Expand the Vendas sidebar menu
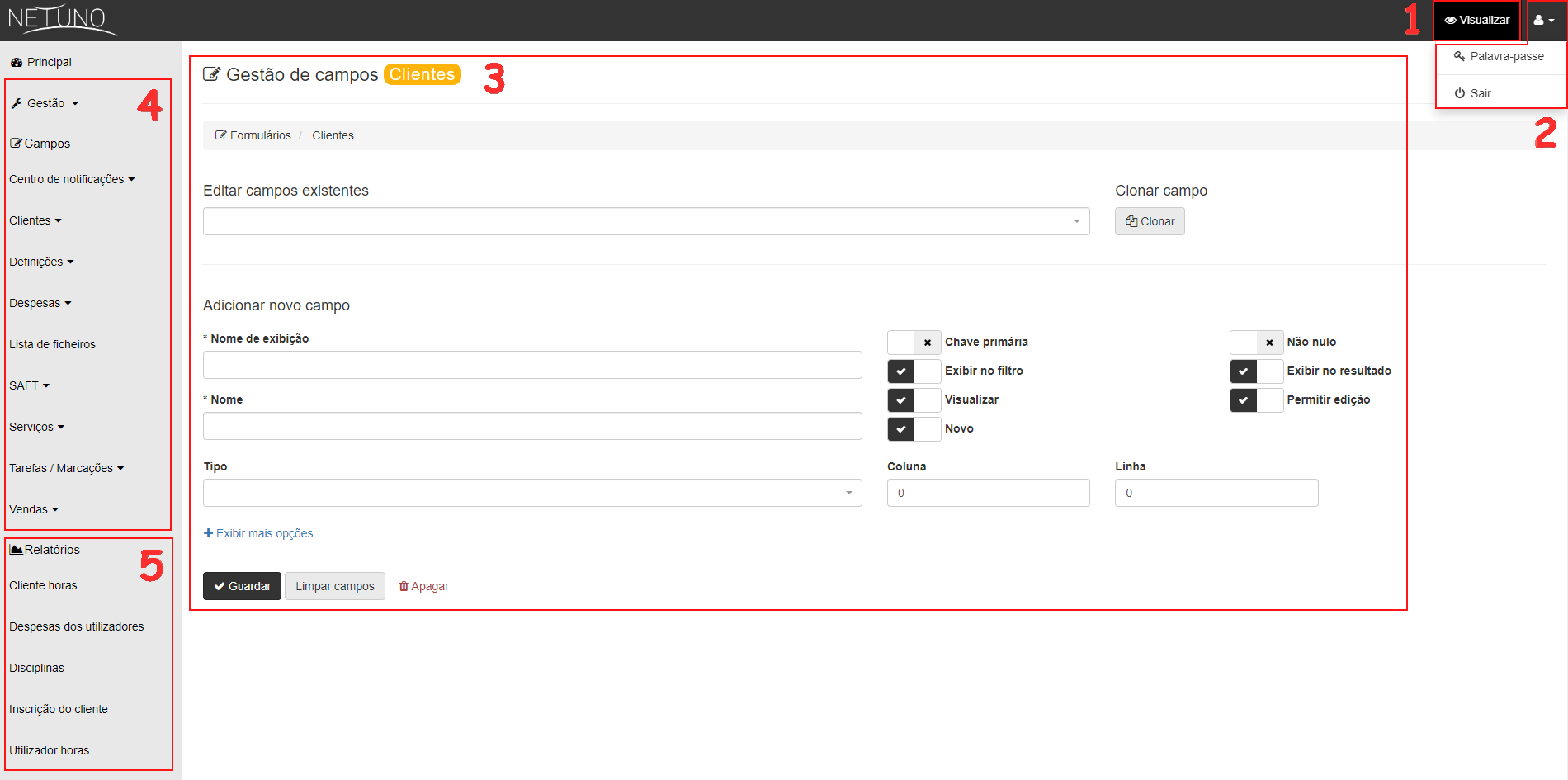 coord(34,509)
